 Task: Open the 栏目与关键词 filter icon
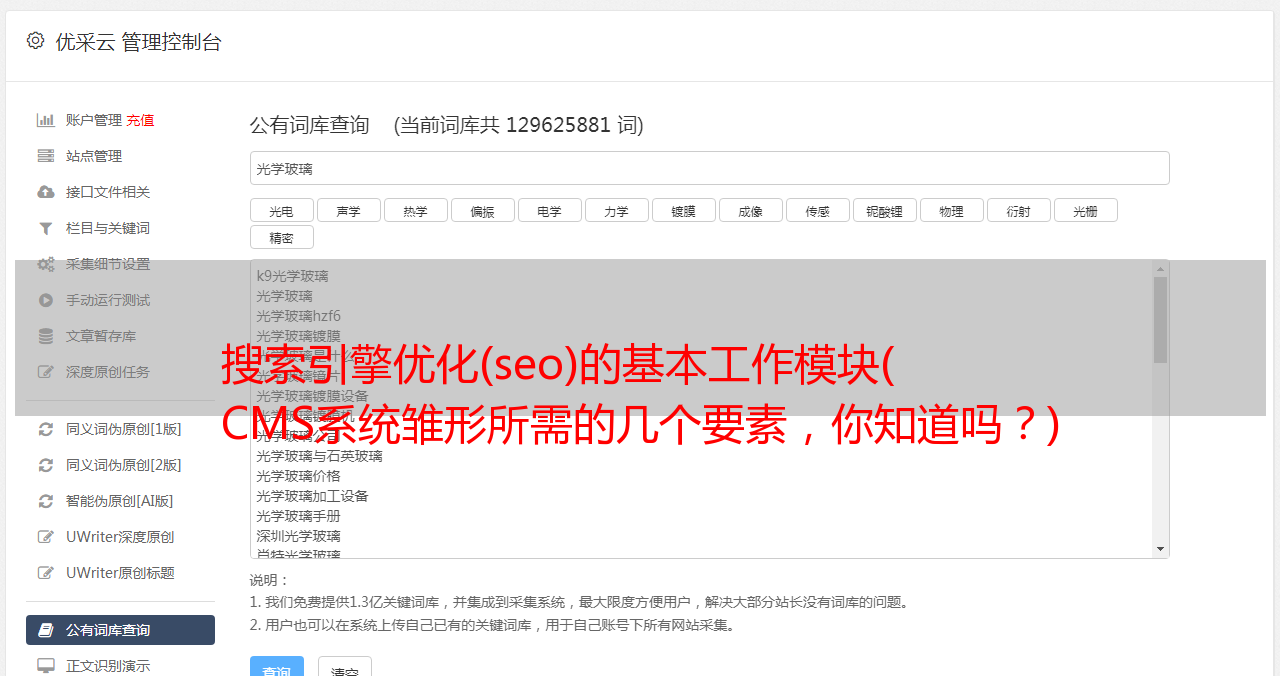click(x=46, y=228)
